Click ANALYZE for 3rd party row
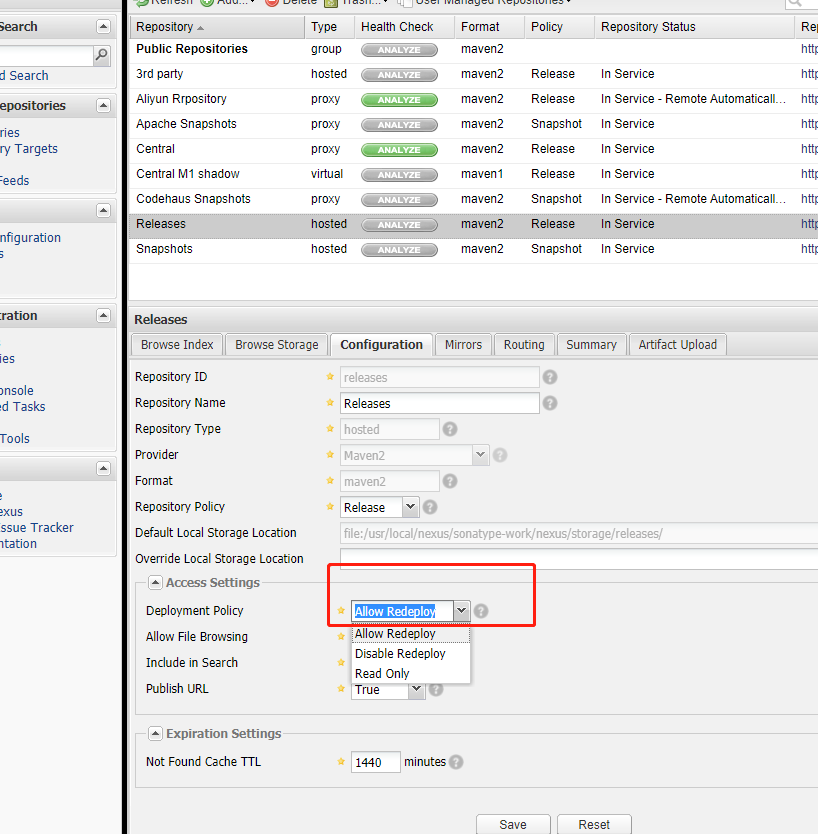This screenshot has width=818, height=834. coord(399,75)
